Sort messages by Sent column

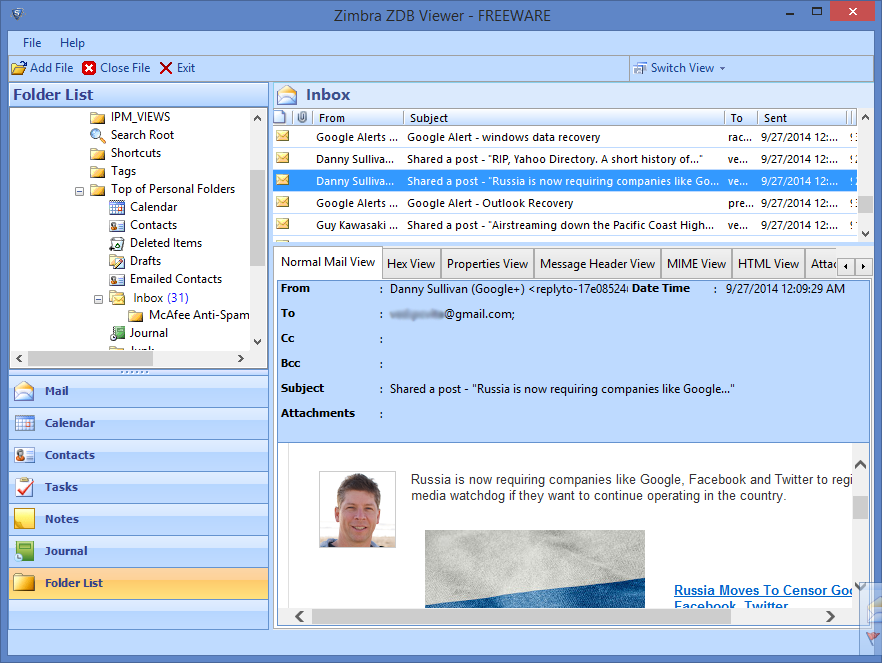(x=802, y=118)
